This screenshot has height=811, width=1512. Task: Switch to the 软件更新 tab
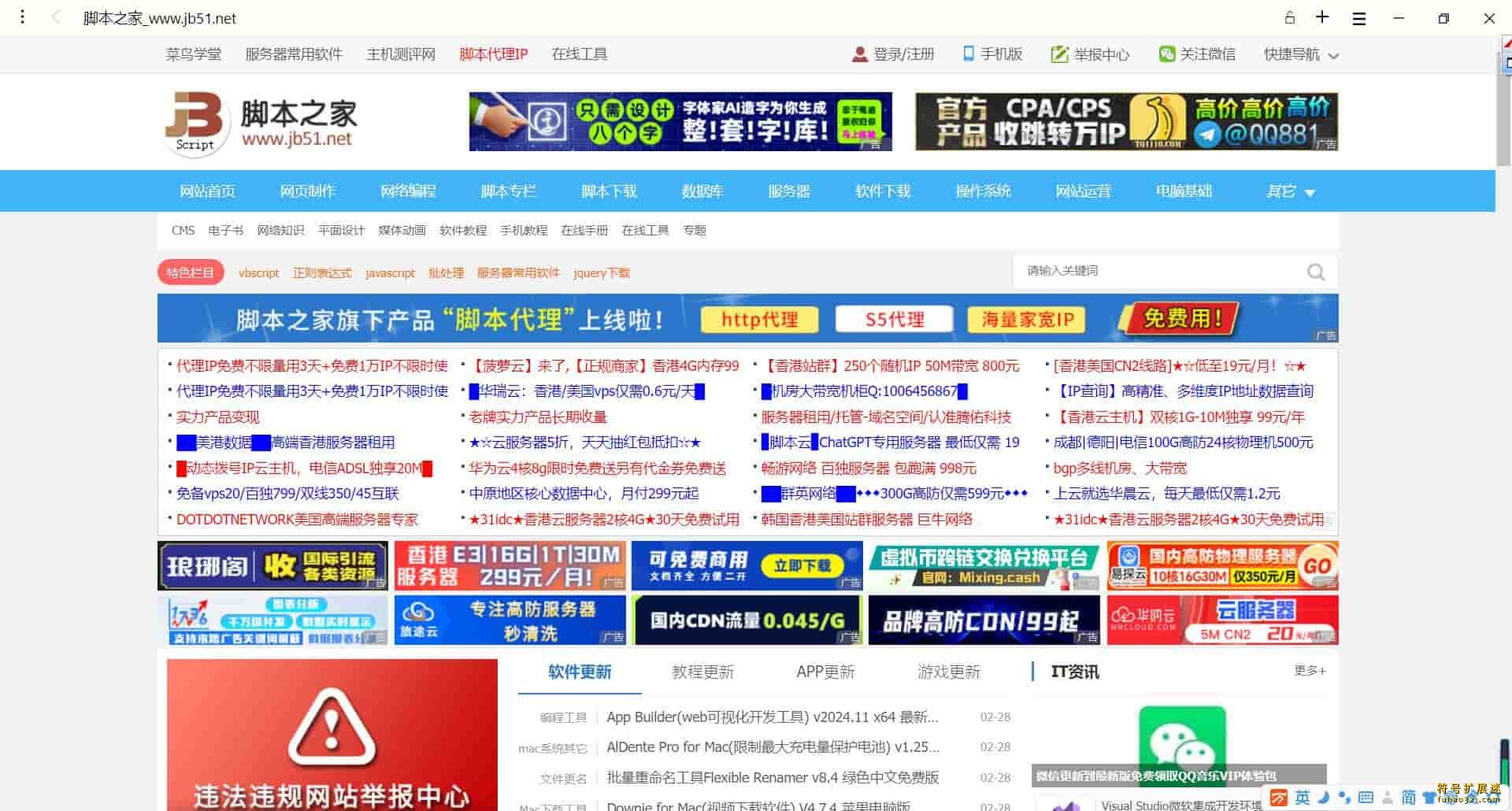pos(580,672)
